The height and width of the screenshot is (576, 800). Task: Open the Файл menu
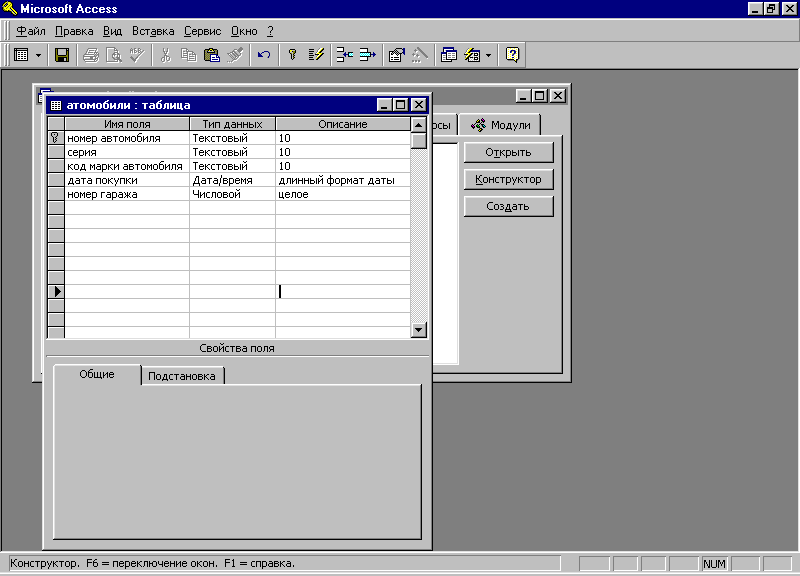[31, 31]
